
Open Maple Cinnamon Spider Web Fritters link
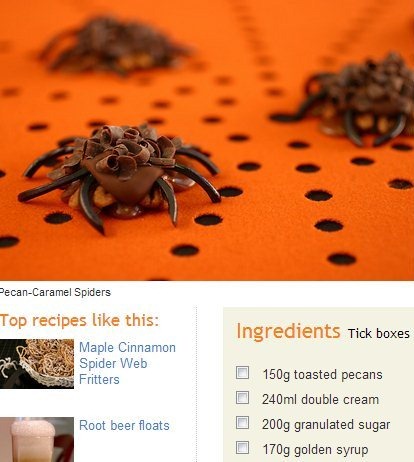point(127,363)
